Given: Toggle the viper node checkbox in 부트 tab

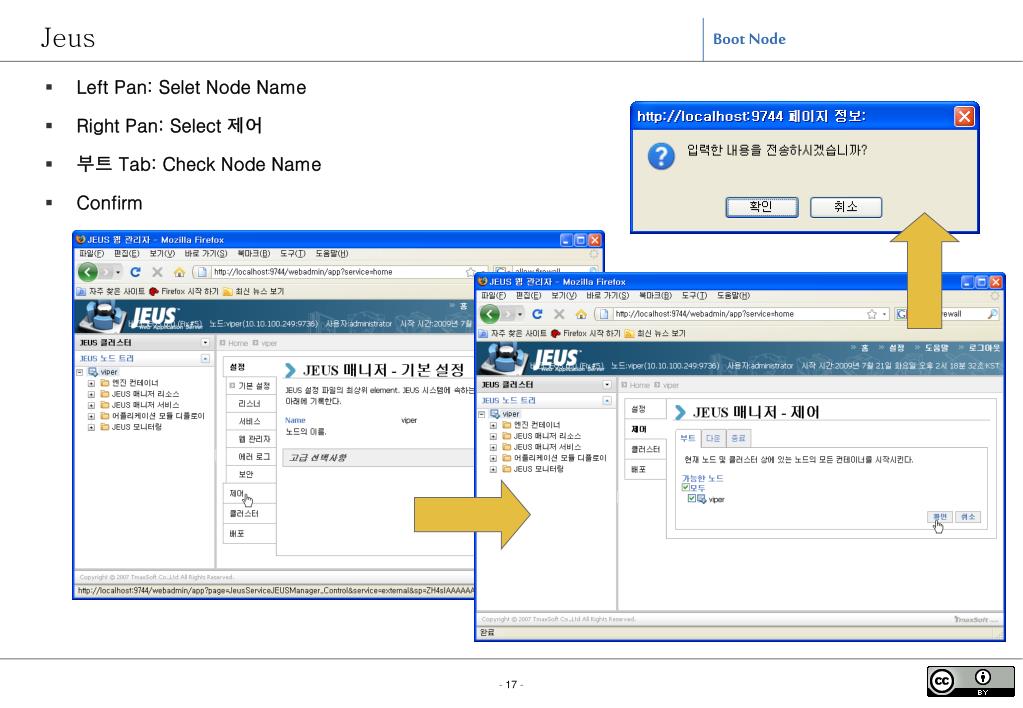Looking at the screenshot, I should click(692, 499).
